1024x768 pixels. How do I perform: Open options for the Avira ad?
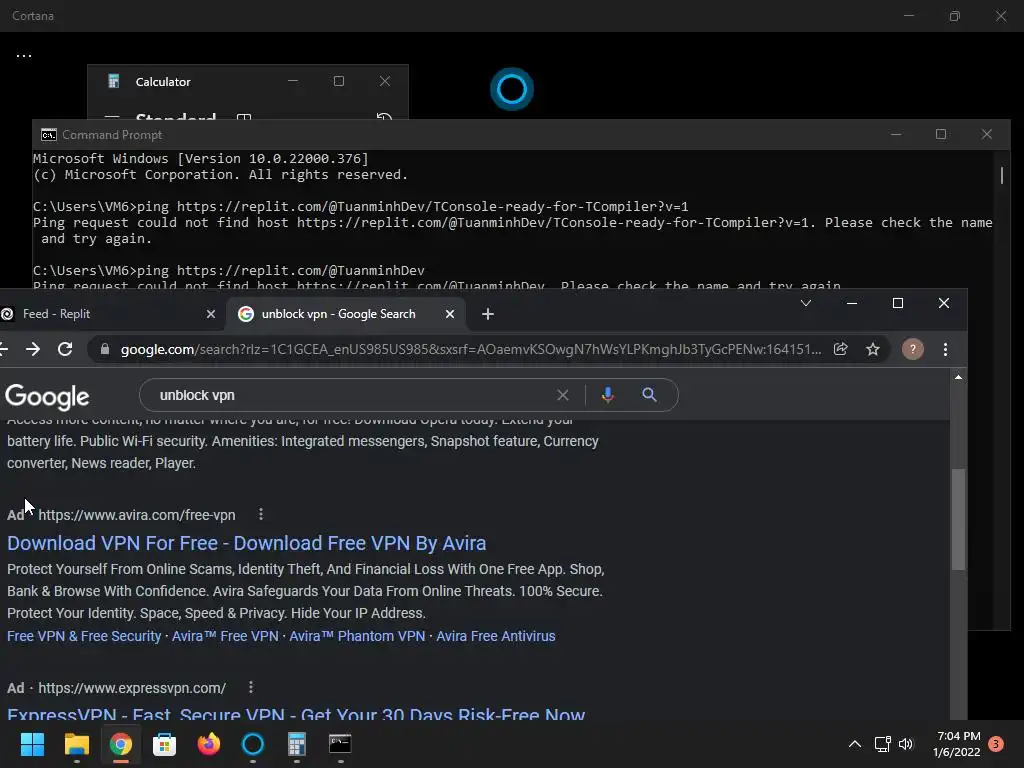(261, 515)
